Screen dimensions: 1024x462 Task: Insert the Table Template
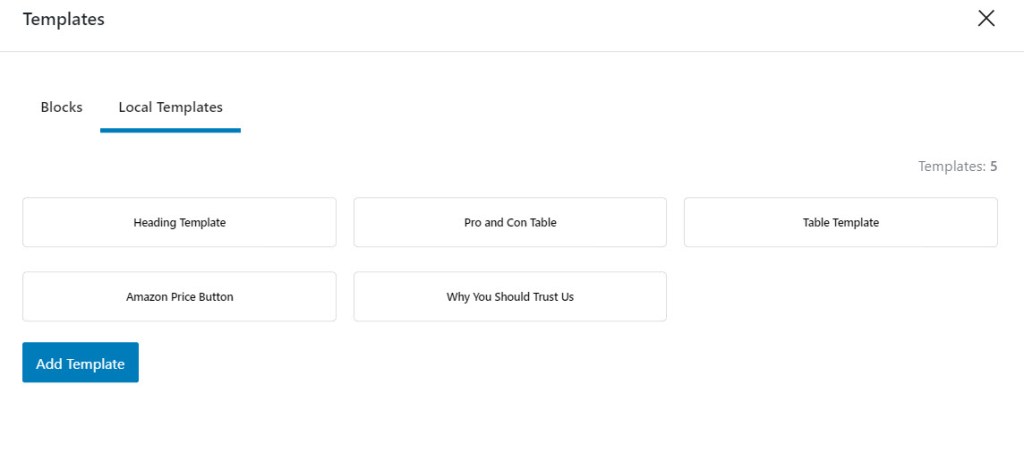(x=840, y=222)
